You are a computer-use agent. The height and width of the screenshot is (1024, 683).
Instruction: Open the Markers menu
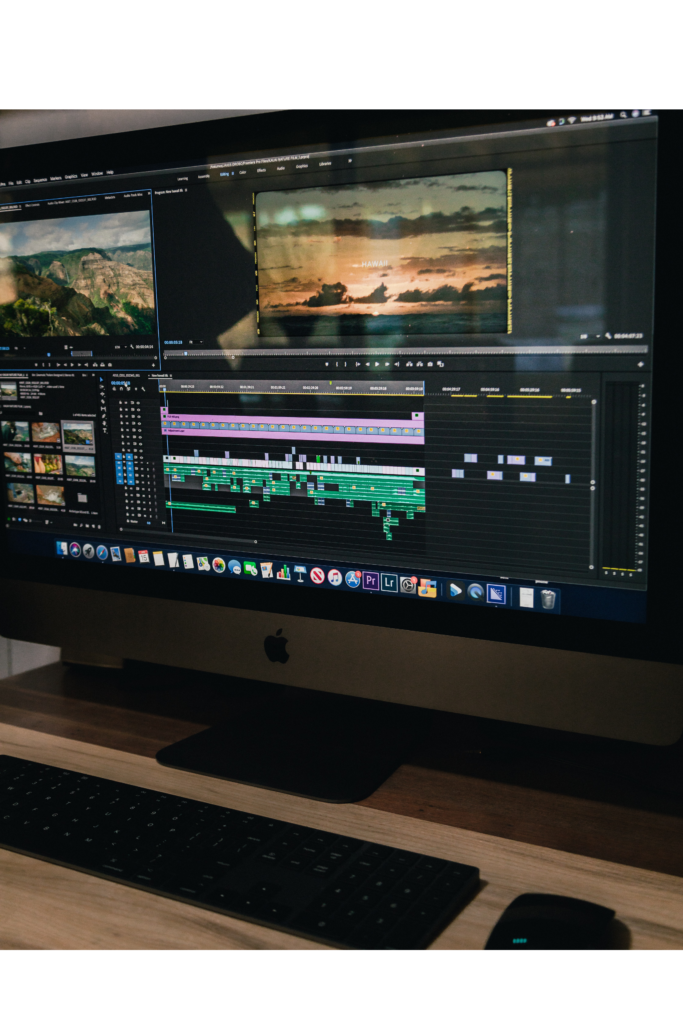[x=56, y=178]
